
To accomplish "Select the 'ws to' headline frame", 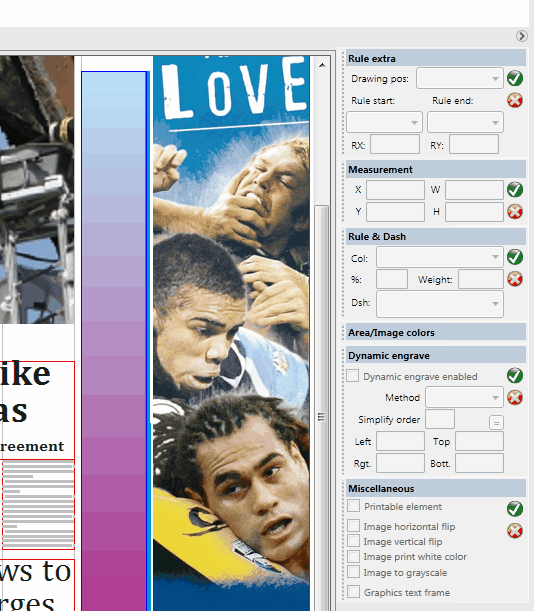I will click(37, 585).
